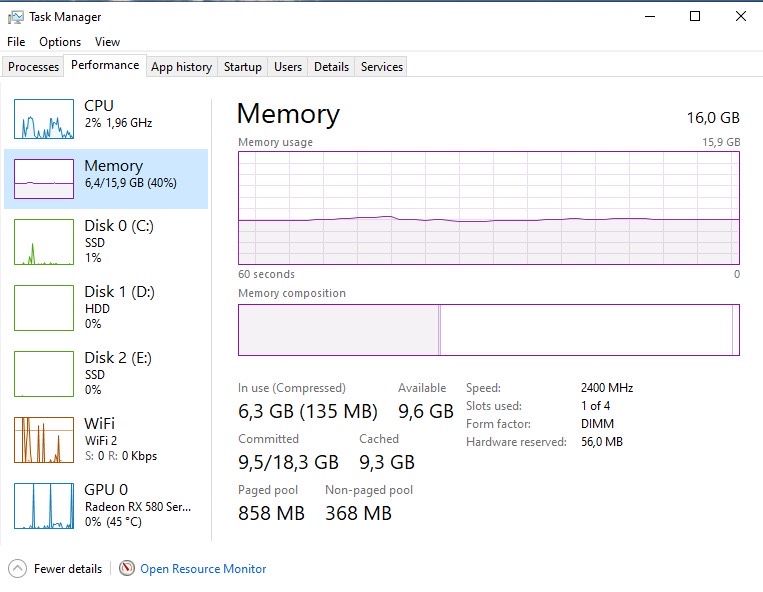Image resolution: width=763 pixels, height=592 pixels.
Task: Open Disk 1 (D:) HDD view
Action: 106,306
